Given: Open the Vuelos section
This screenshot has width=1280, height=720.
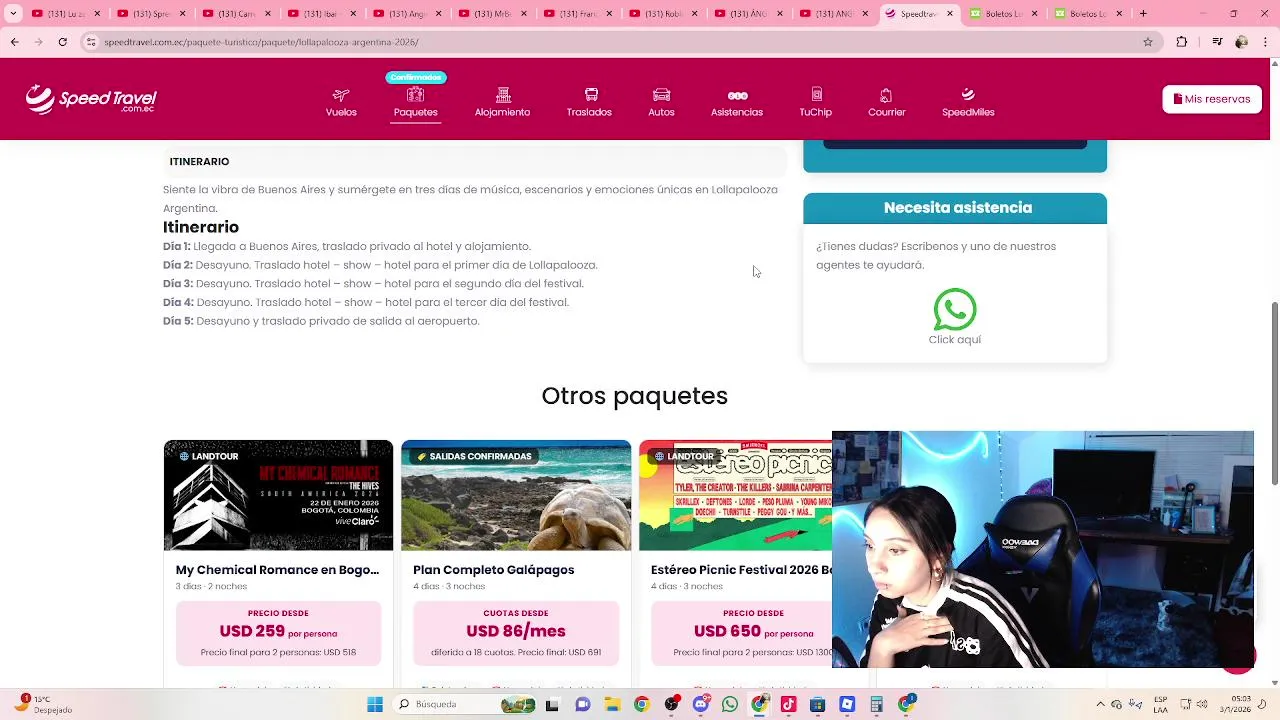Looking at the screenshot, I should click(x=341, y=102).
